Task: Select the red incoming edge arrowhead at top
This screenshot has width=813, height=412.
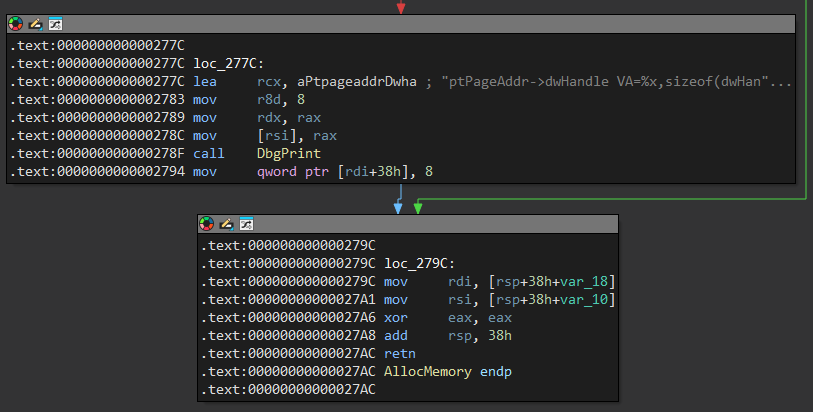Action: pyautogui.click(x=401, y=8)
